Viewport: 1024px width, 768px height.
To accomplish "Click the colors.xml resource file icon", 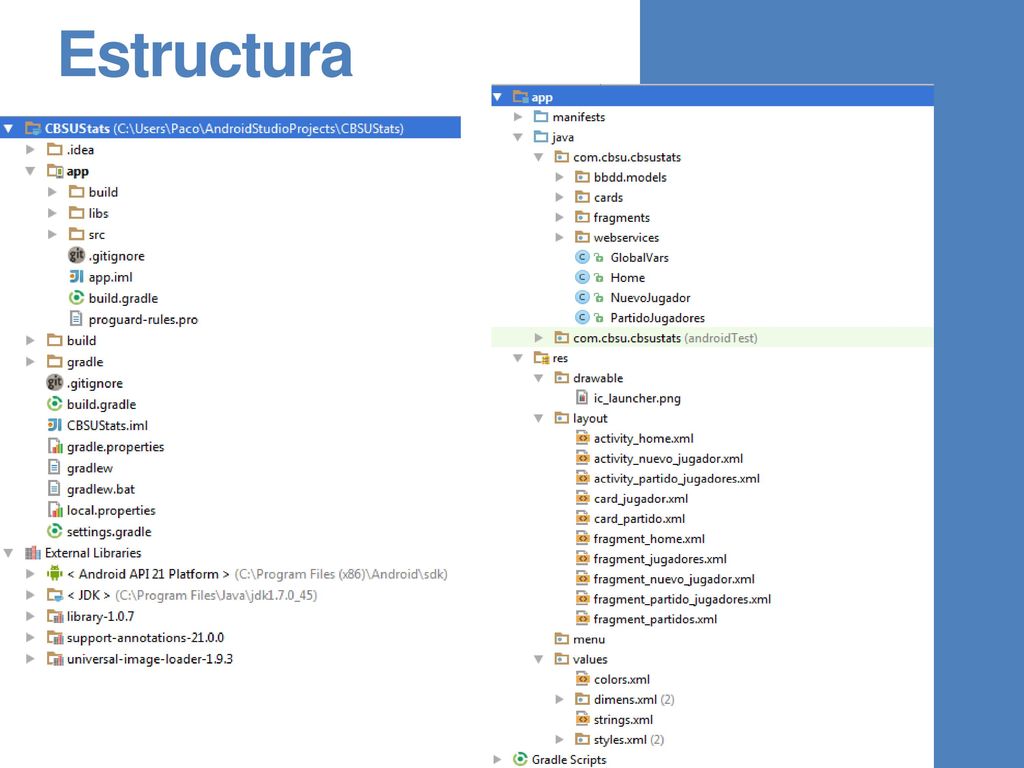I will [583, 679].
